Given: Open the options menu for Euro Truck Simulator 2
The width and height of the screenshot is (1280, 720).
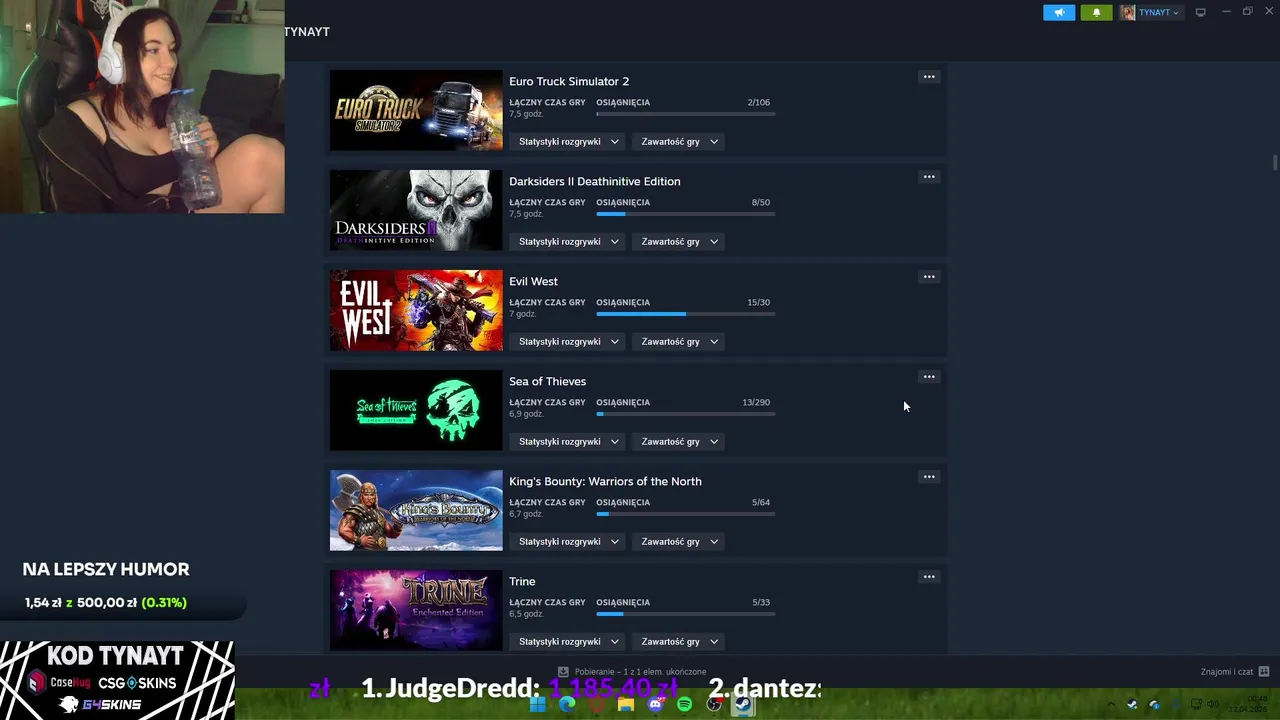Looking at the screenshot, I should point(929,77).
